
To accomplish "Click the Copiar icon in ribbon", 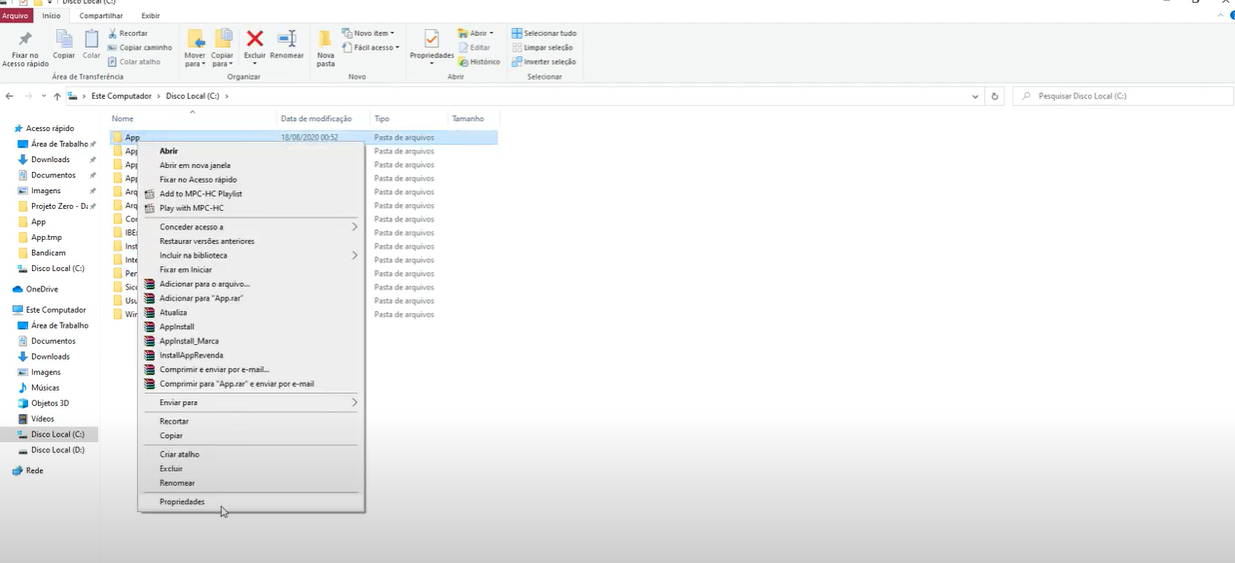I will click(x=64, y=40).
